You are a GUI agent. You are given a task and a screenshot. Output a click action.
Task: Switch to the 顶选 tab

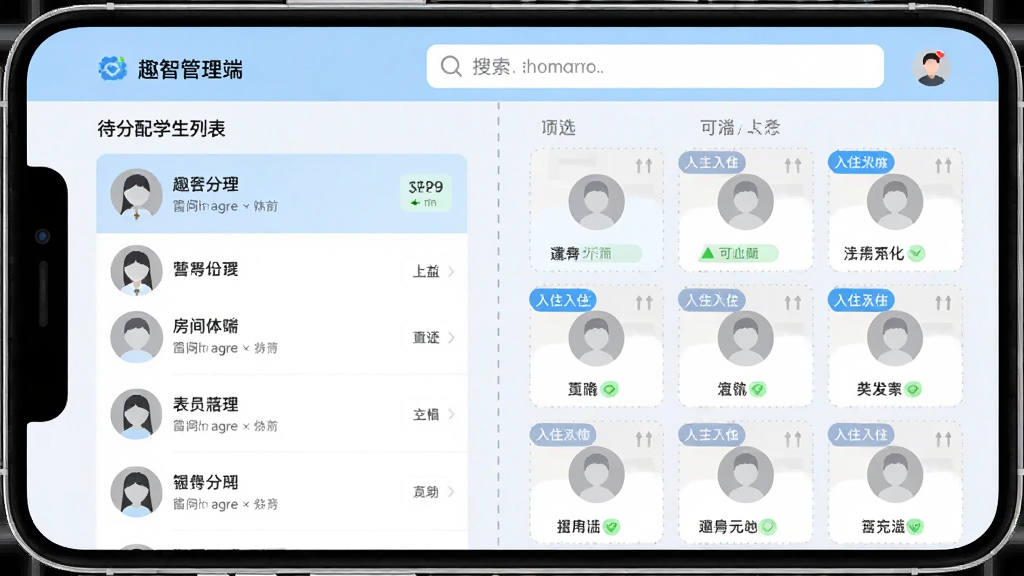pyautogui.click(x=558, y=127)
